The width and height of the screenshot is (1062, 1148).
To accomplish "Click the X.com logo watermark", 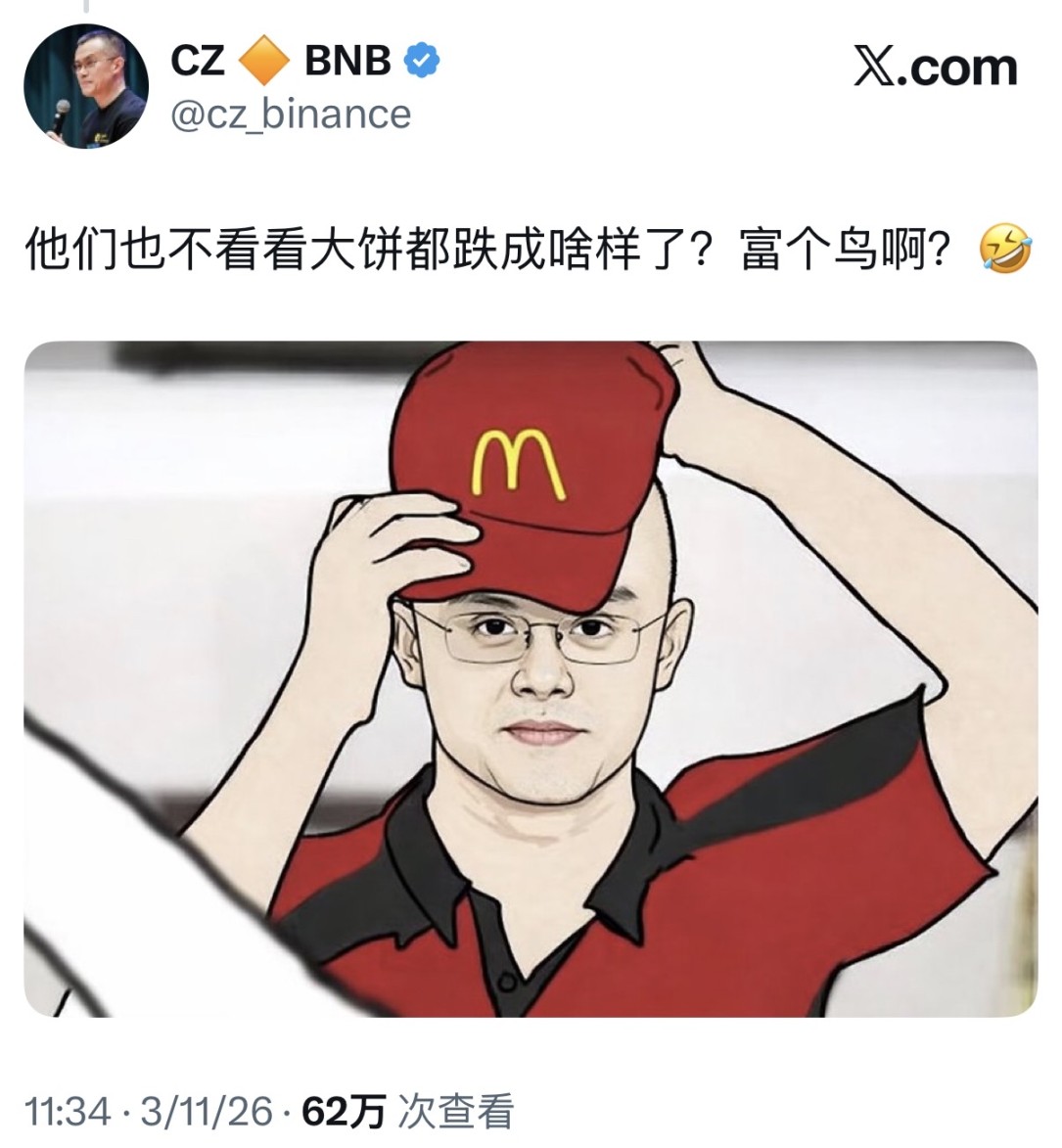I will point(936,68).
